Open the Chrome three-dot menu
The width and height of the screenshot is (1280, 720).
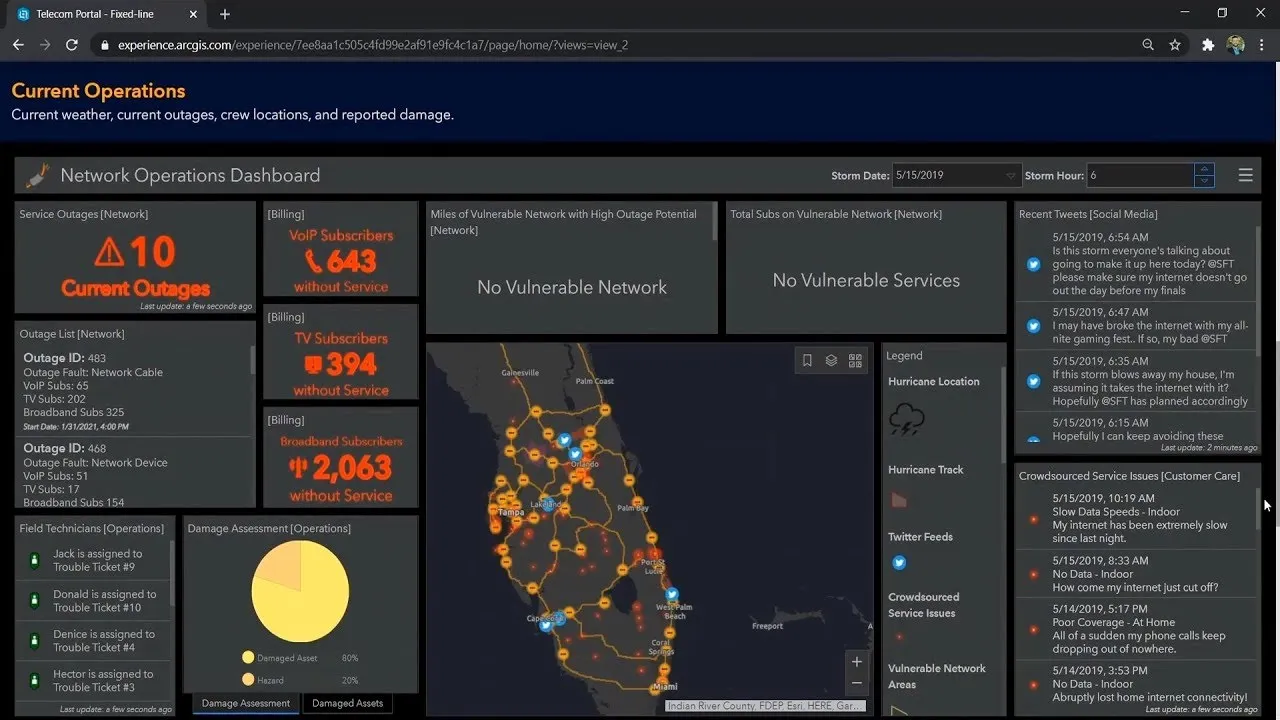pos(1263,45)
